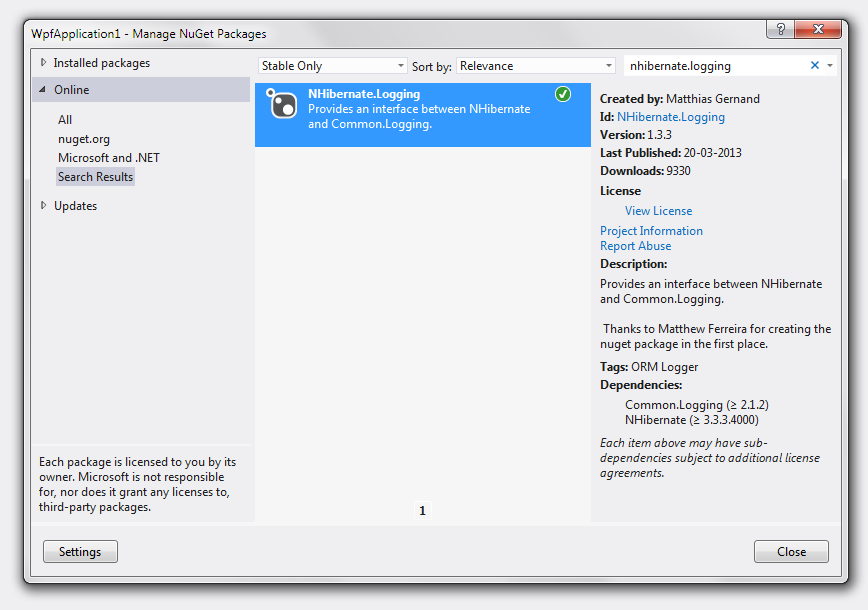Image resolution: width=868 pixels, height=610 pixels.
Task: Select the nuget.org source
Action: pos(84,139)
